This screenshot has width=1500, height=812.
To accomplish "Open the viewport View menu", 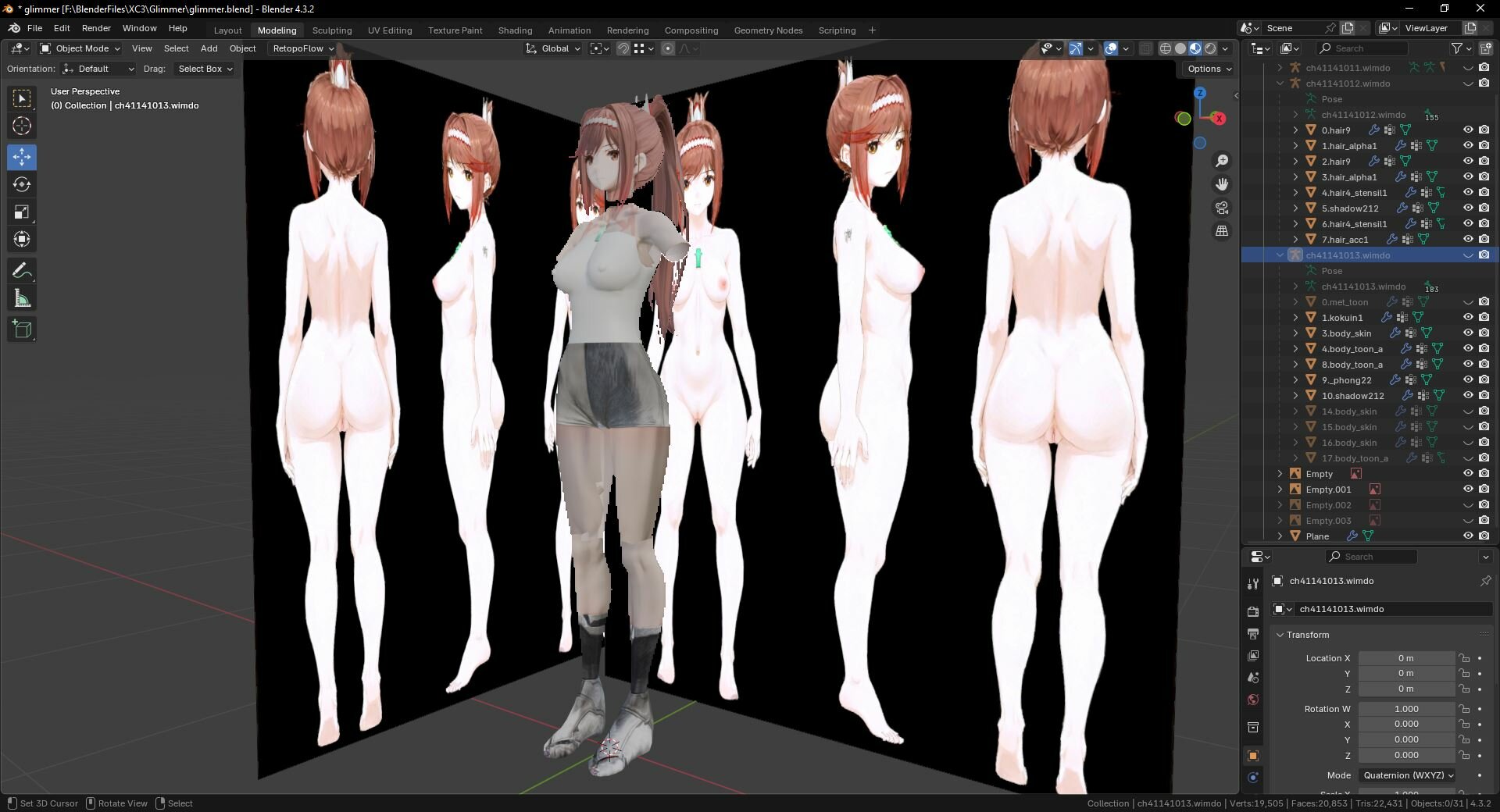I will 142,48.
